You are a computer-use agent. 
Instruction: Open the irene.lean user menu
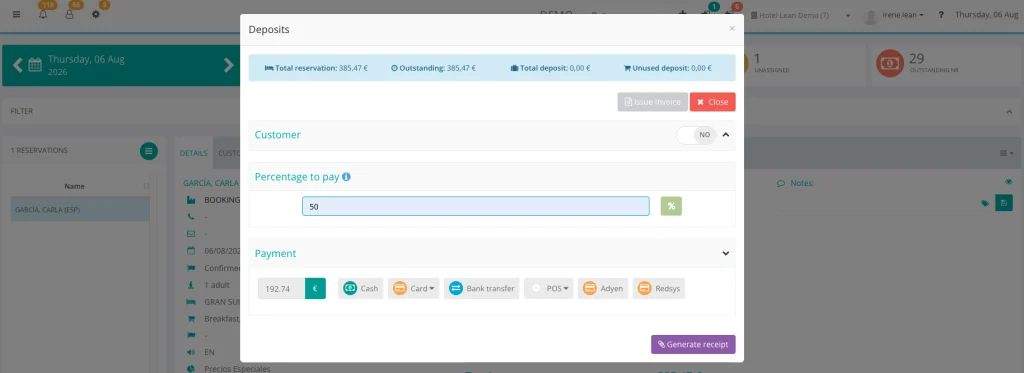[904, 14]
